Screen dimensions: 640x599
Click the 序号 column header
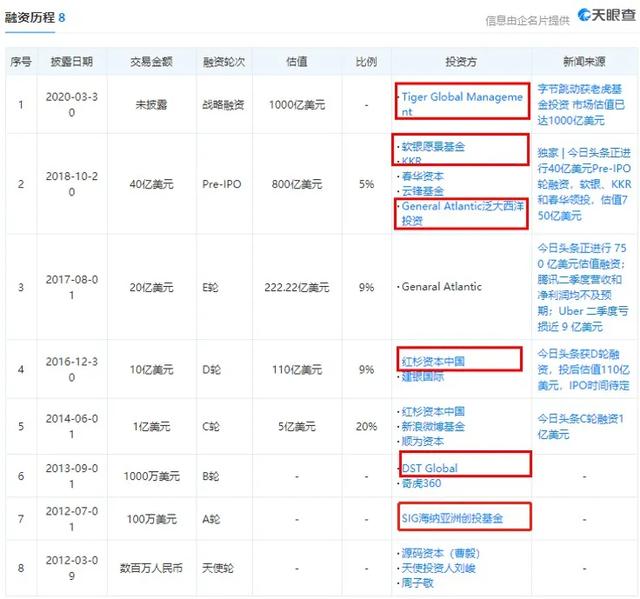[21, 62]
